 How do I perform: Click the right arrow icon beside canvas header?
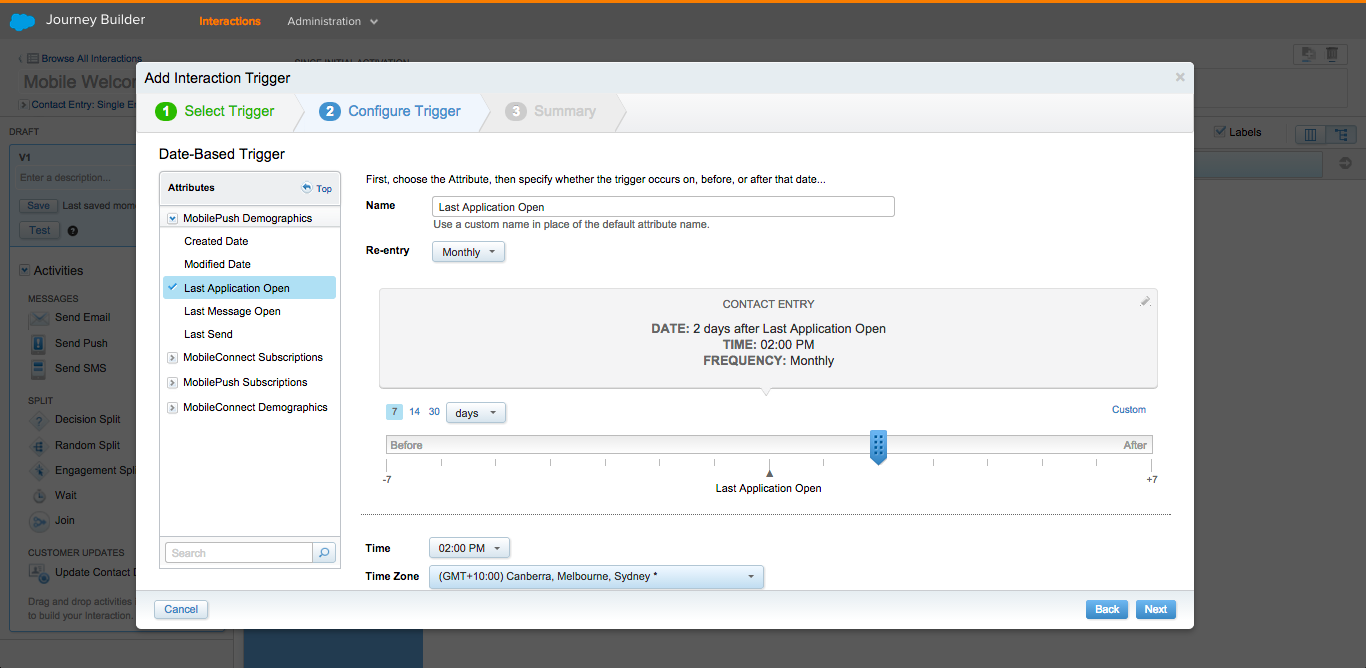click(1345, 163)
